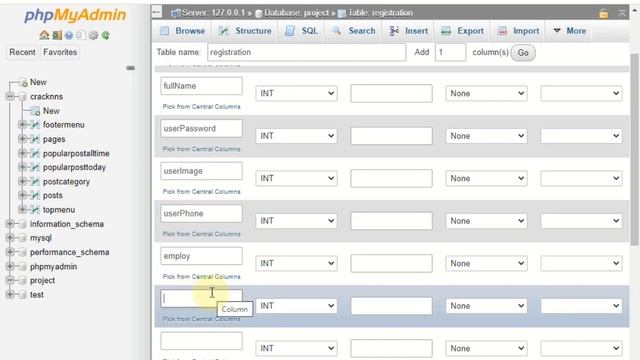640x360 pixels.
Task: Expand the test database node
Action: [x=10, y=295]
